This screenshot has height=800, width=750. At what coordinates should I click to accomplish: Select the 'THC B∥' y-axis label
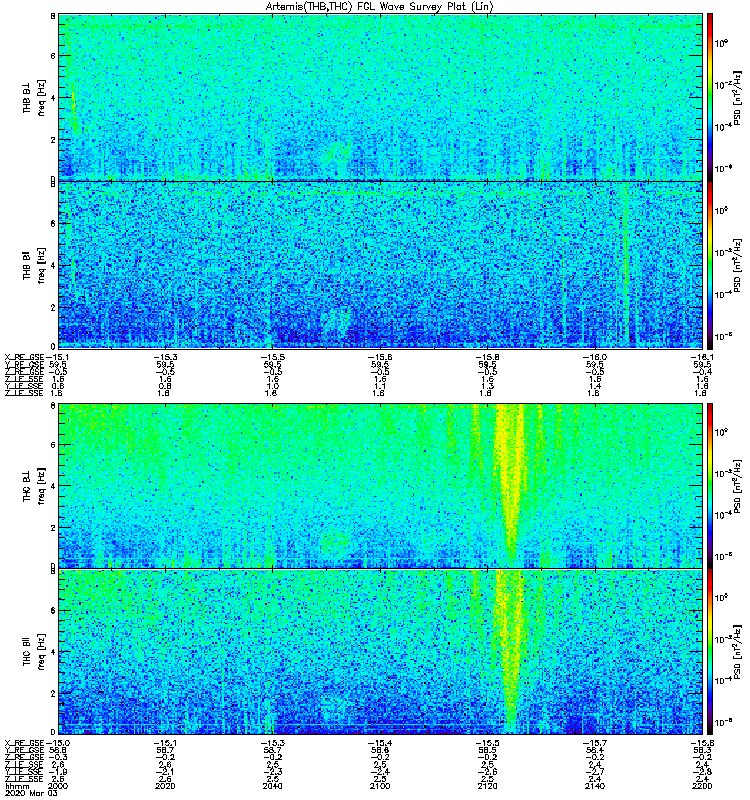coord(27,652)
